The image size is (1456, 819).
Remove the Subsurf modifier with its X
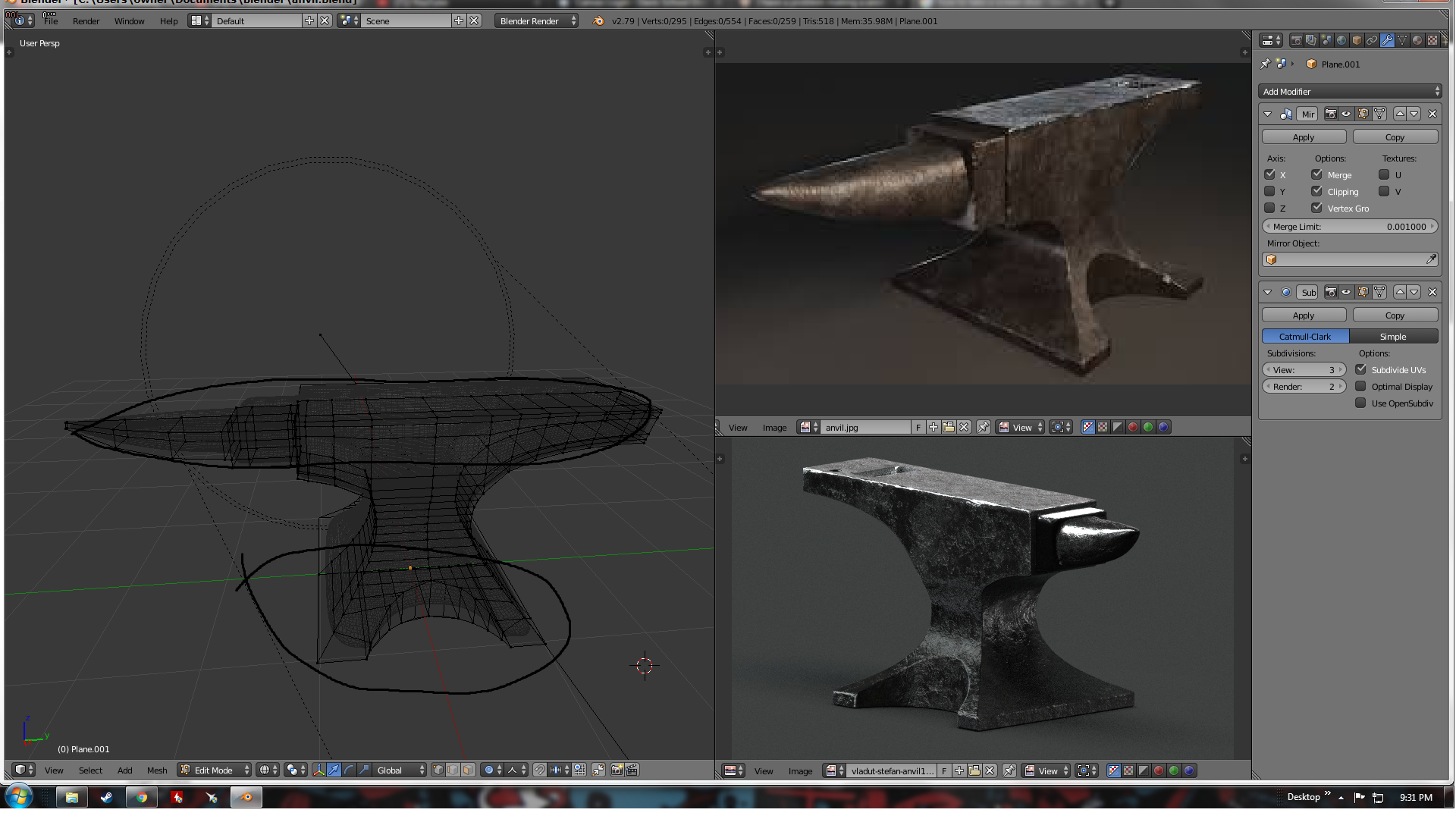tap(1432, 292)
